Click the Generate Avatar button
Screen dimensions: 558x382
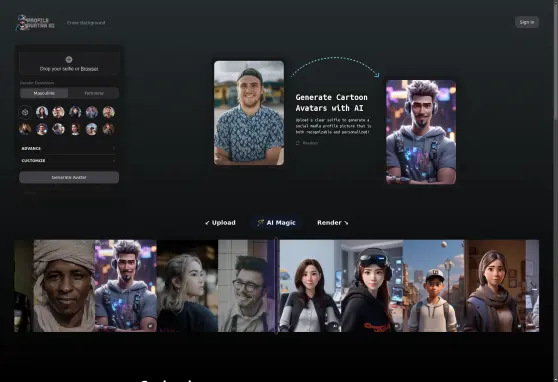[x=69, y=177]
